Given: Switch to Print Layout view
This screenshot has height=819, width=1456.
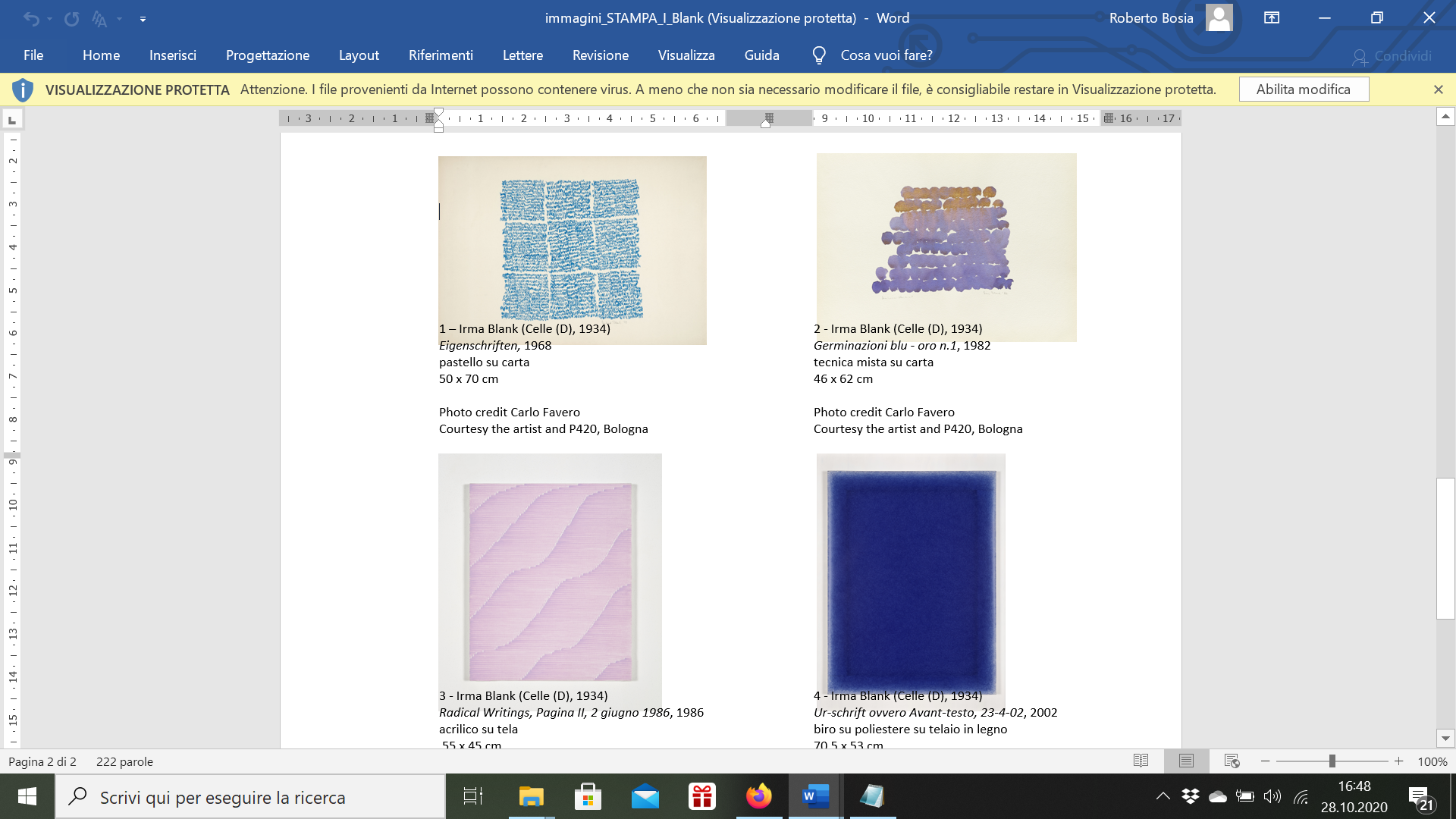Looking at the screenshot, I should pyautogui.click(x=1186, y=761).
